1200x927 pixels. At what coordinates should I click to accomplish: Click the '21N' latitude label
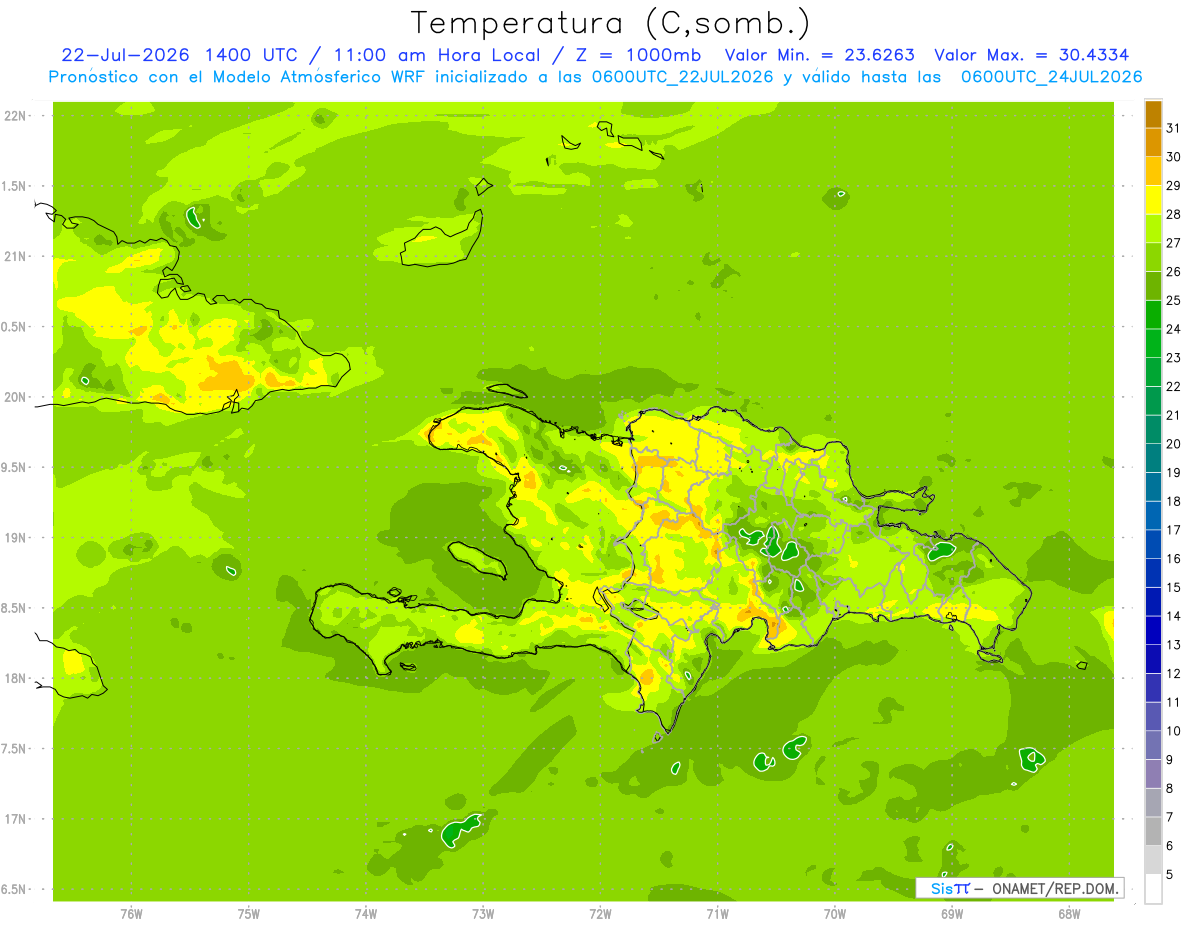tap(17, 256)
